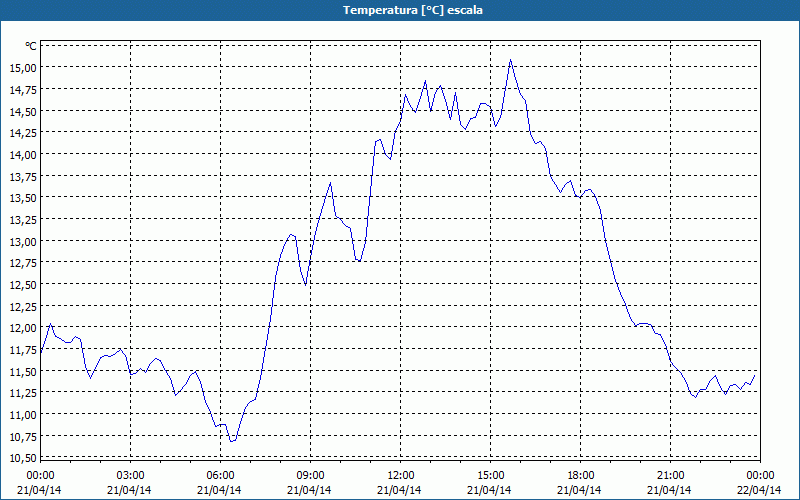
Task: Select the 06:00 time label
Action: (x=220, y=476)
